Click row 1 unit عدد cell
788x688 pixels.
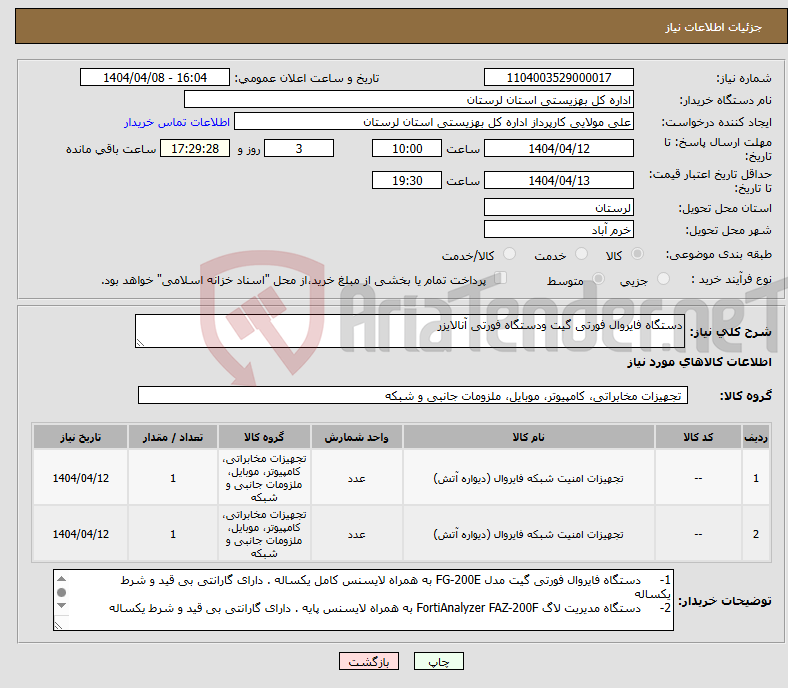point(356,478)
